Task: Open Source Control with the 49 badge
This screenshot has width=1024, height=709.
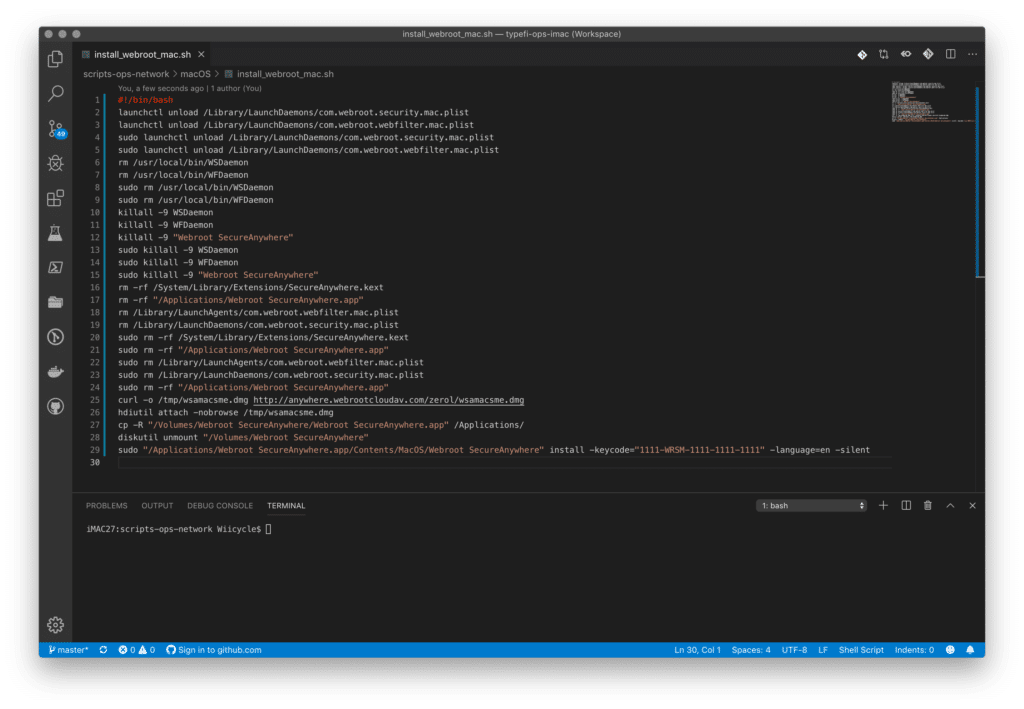Action: click(56, 129)
